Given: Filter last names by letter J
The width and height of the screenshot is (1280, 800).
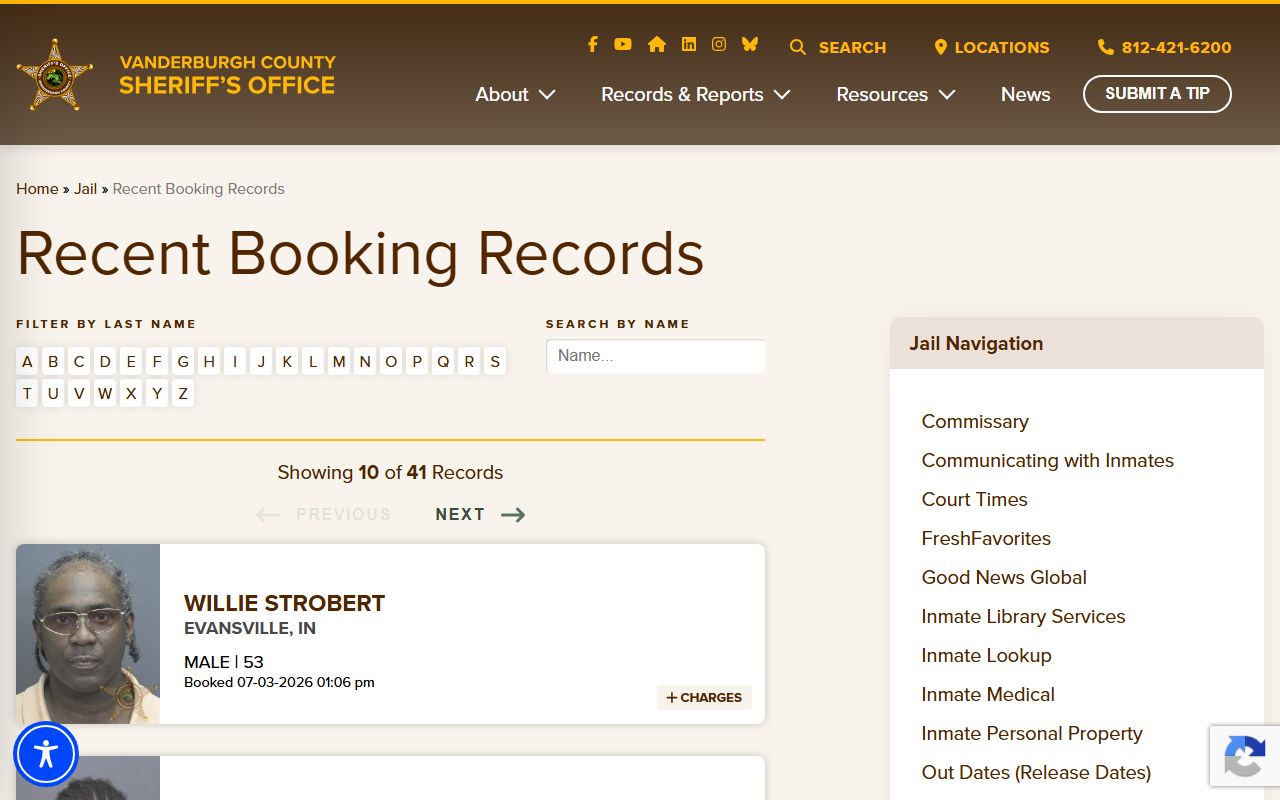Looking at the screenshot, I should (261, 362).
